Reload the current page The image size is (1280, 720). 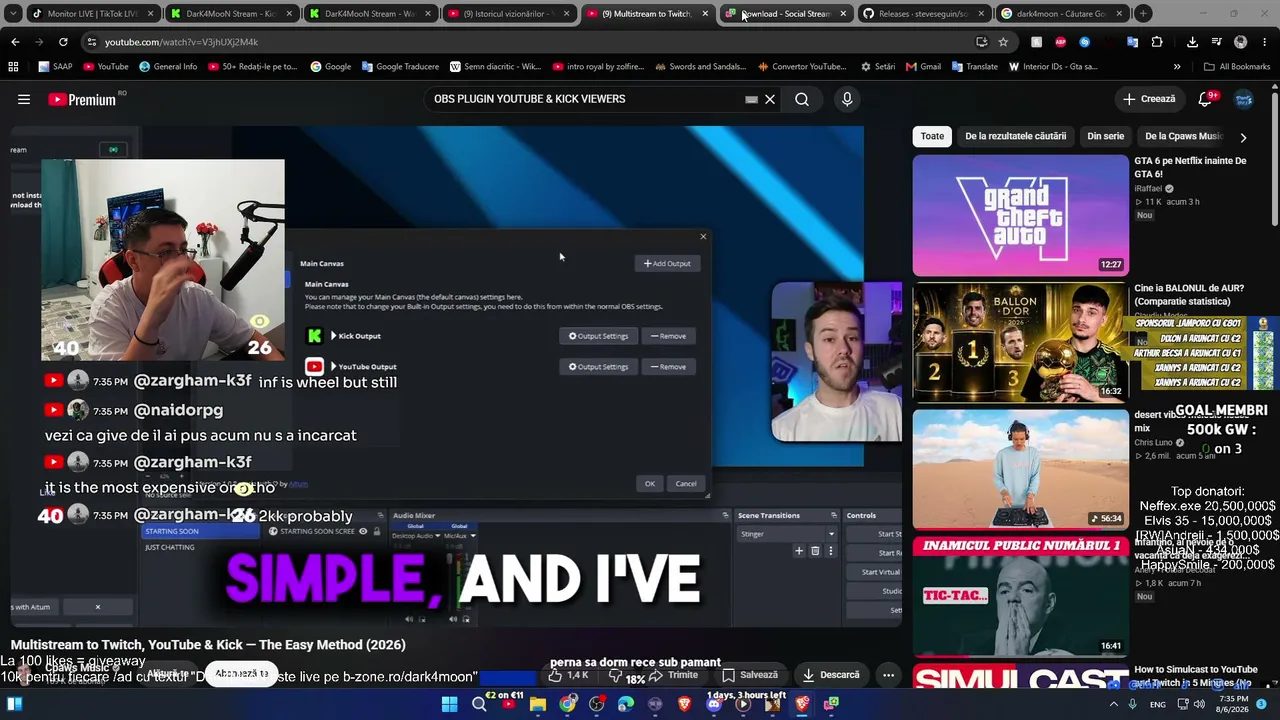(63, 42)
